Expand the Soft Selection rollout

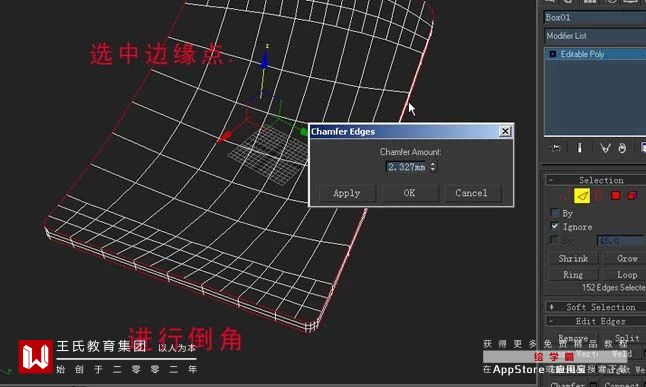[596, 307]
